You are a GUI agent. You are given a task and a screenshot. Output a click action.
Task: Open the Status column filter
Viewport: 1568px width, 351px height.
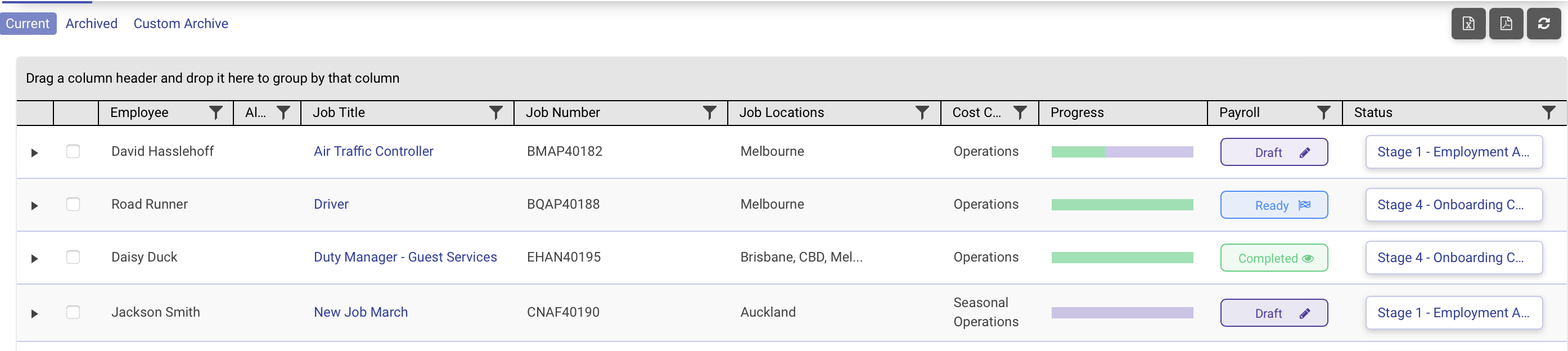pyautogui.click(x=1548, y=112)
